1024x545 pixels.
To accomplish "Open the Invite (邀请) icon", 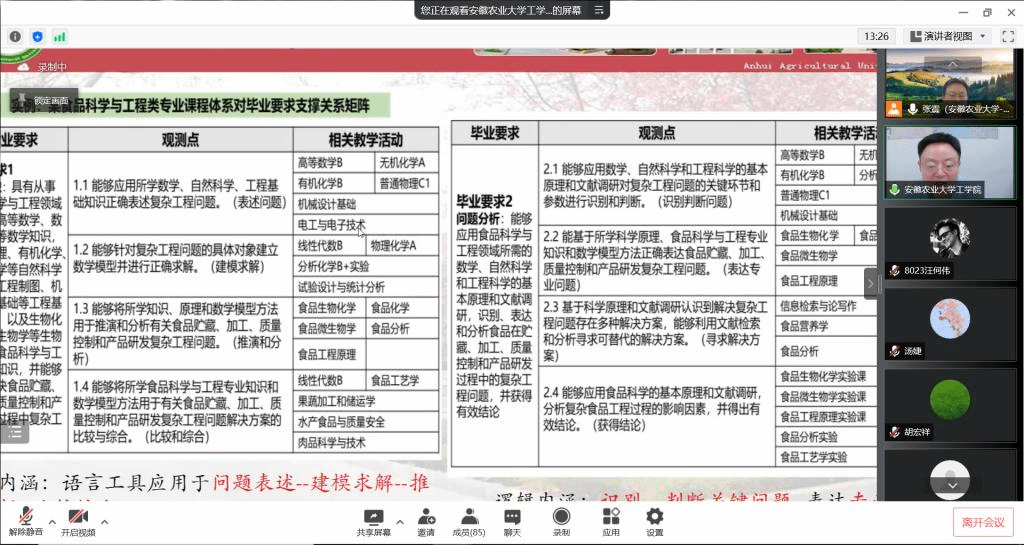I will click(x=426, y=521).
